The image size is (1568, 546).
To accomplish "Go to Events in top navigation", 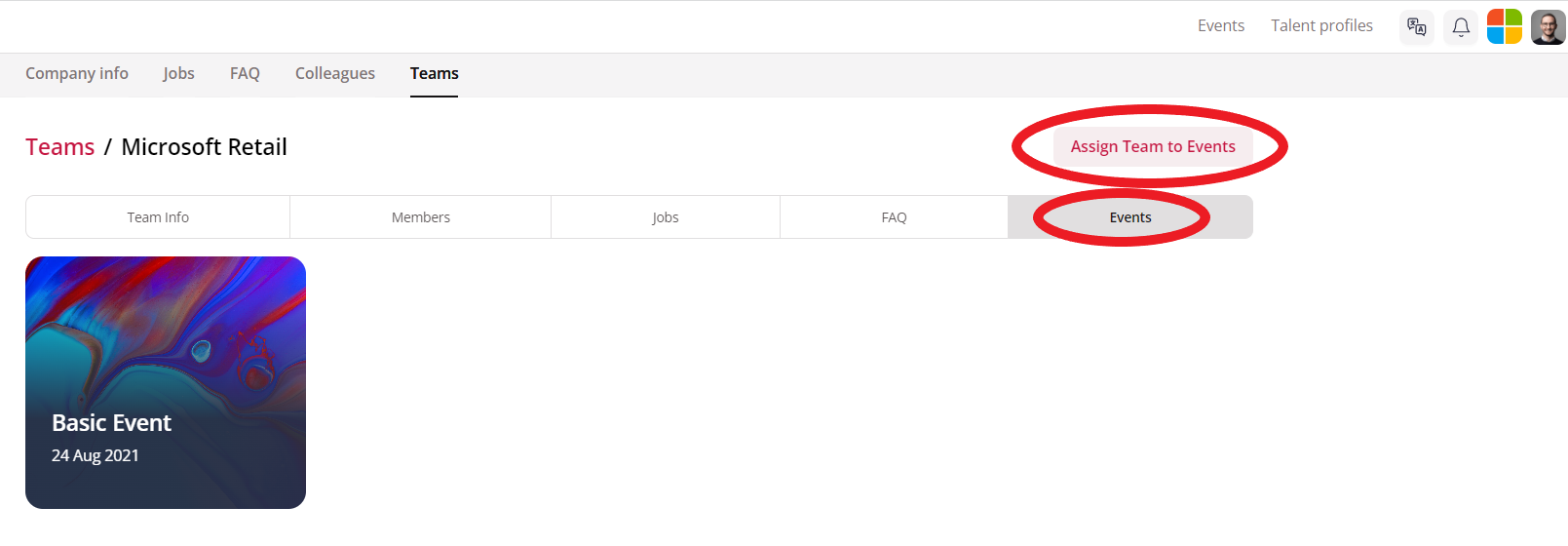I will [x=1221, y=25].
